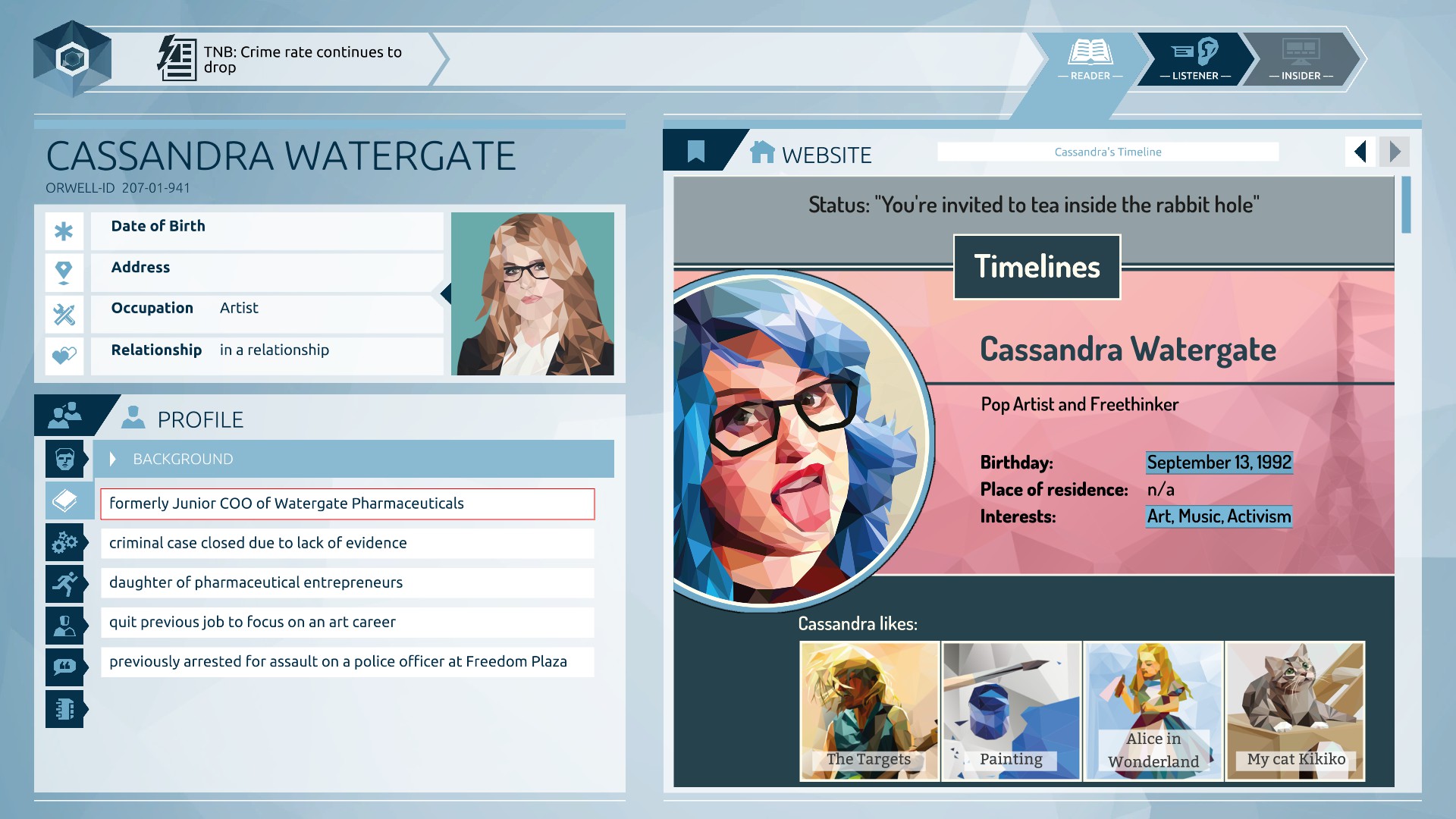
Task: Click the Relationship hearts icon
Action: [64, 355]
